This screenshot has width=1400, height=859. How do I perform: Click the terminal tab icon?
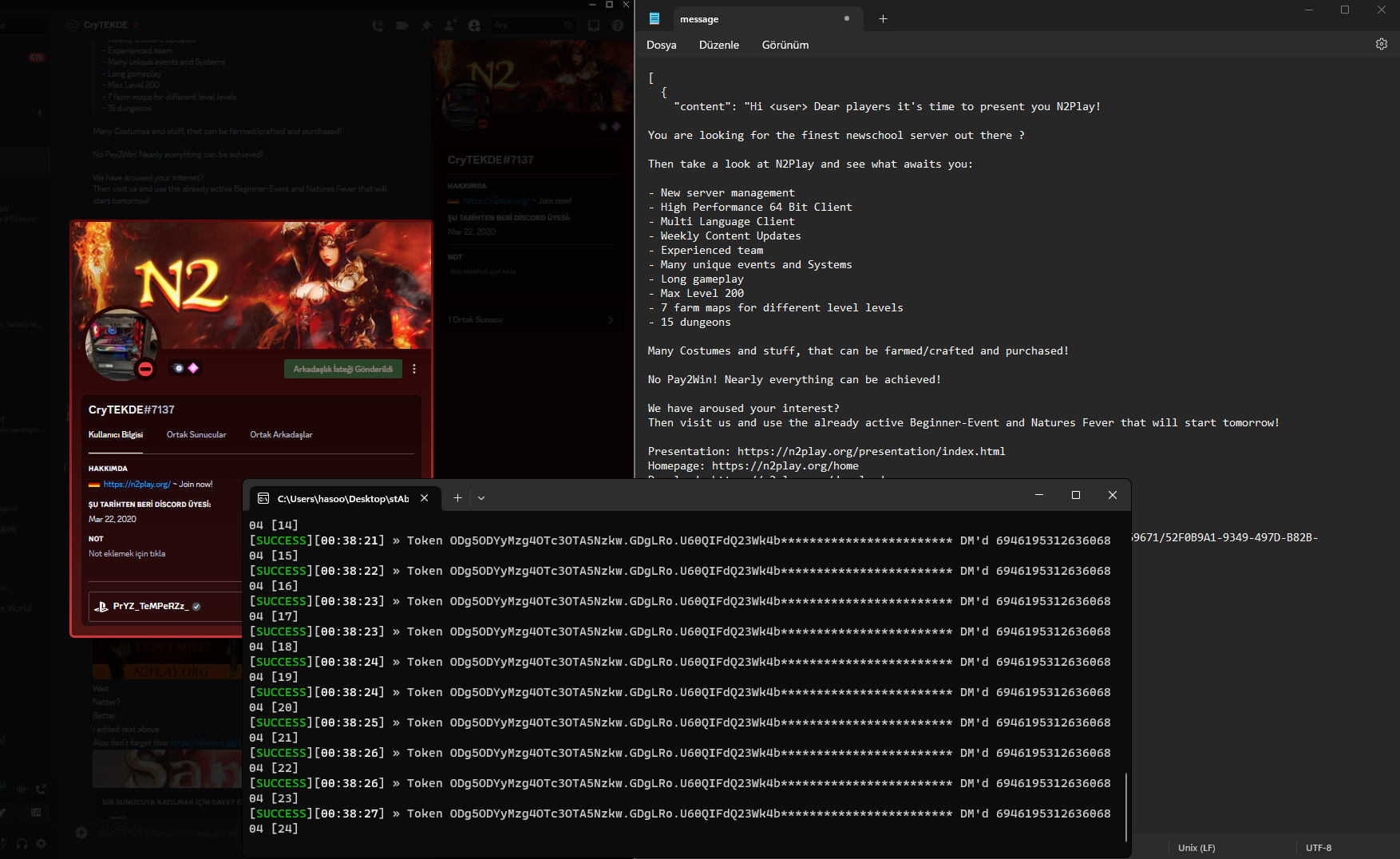[263, 498]
